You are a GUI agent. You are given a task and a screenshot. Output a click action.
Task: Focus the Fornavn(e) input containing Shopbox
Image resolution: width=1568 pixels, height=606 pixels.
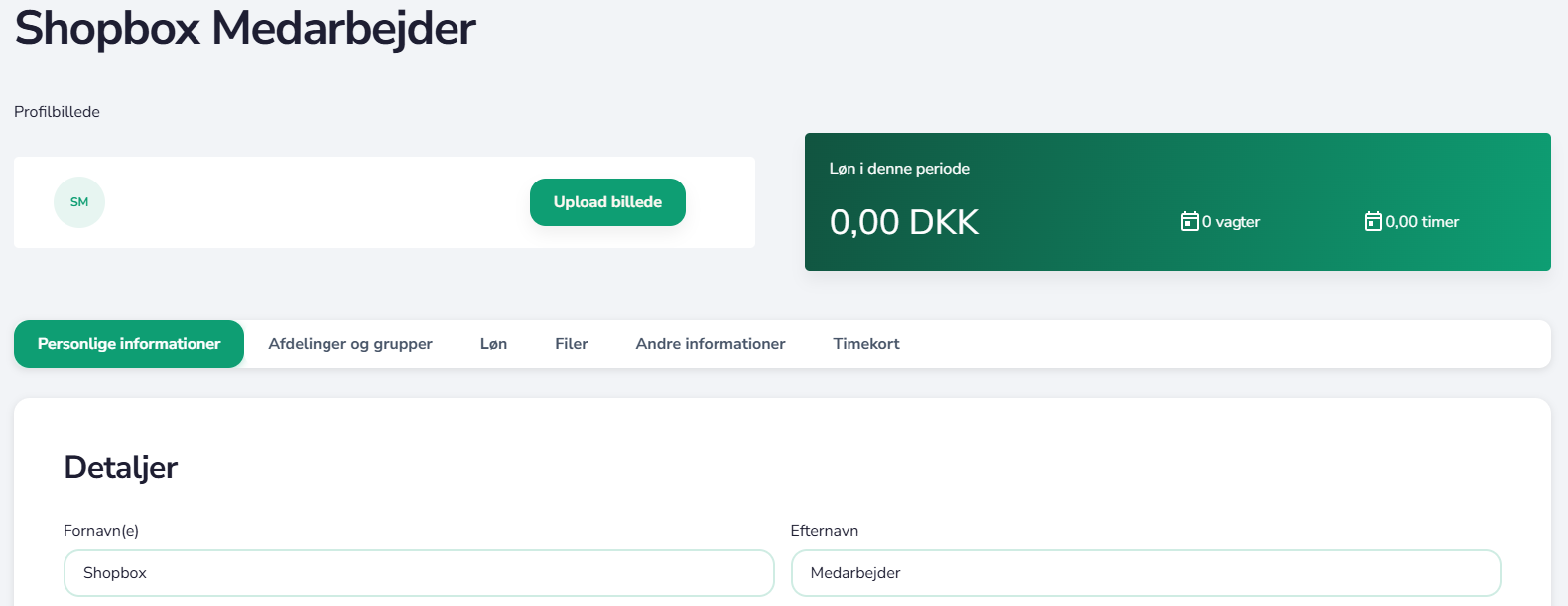point(418,573)
